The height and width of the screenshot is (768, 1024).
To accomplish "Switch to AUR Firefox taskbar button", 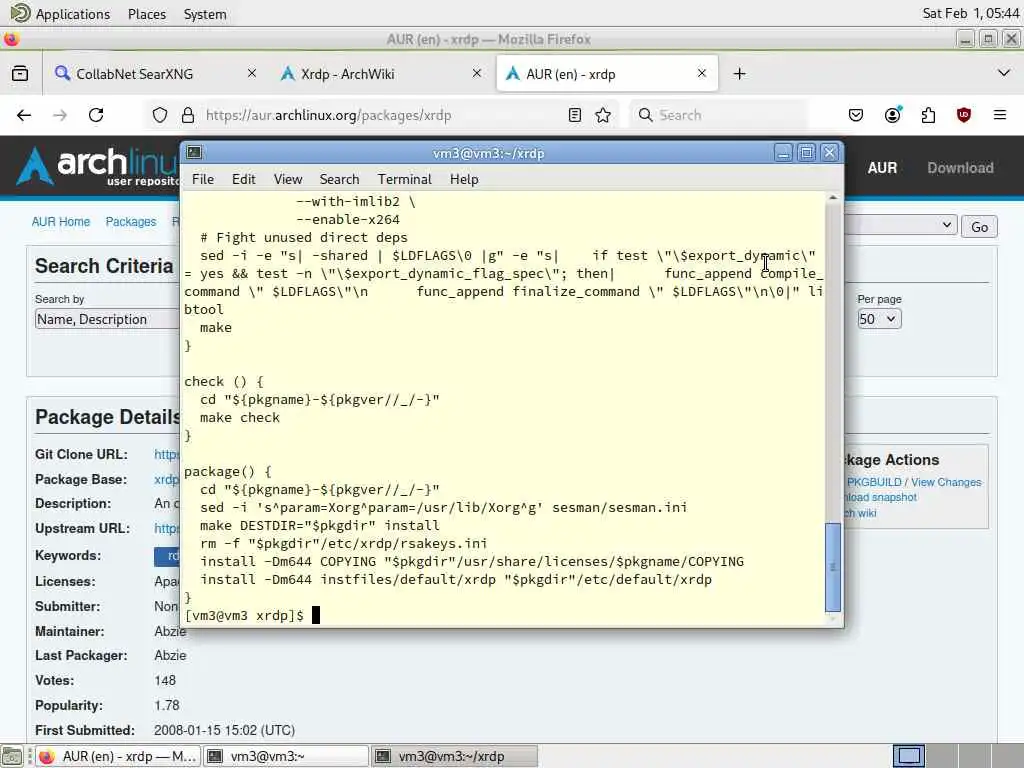I will pyautogui.click(x=118, y=756).
